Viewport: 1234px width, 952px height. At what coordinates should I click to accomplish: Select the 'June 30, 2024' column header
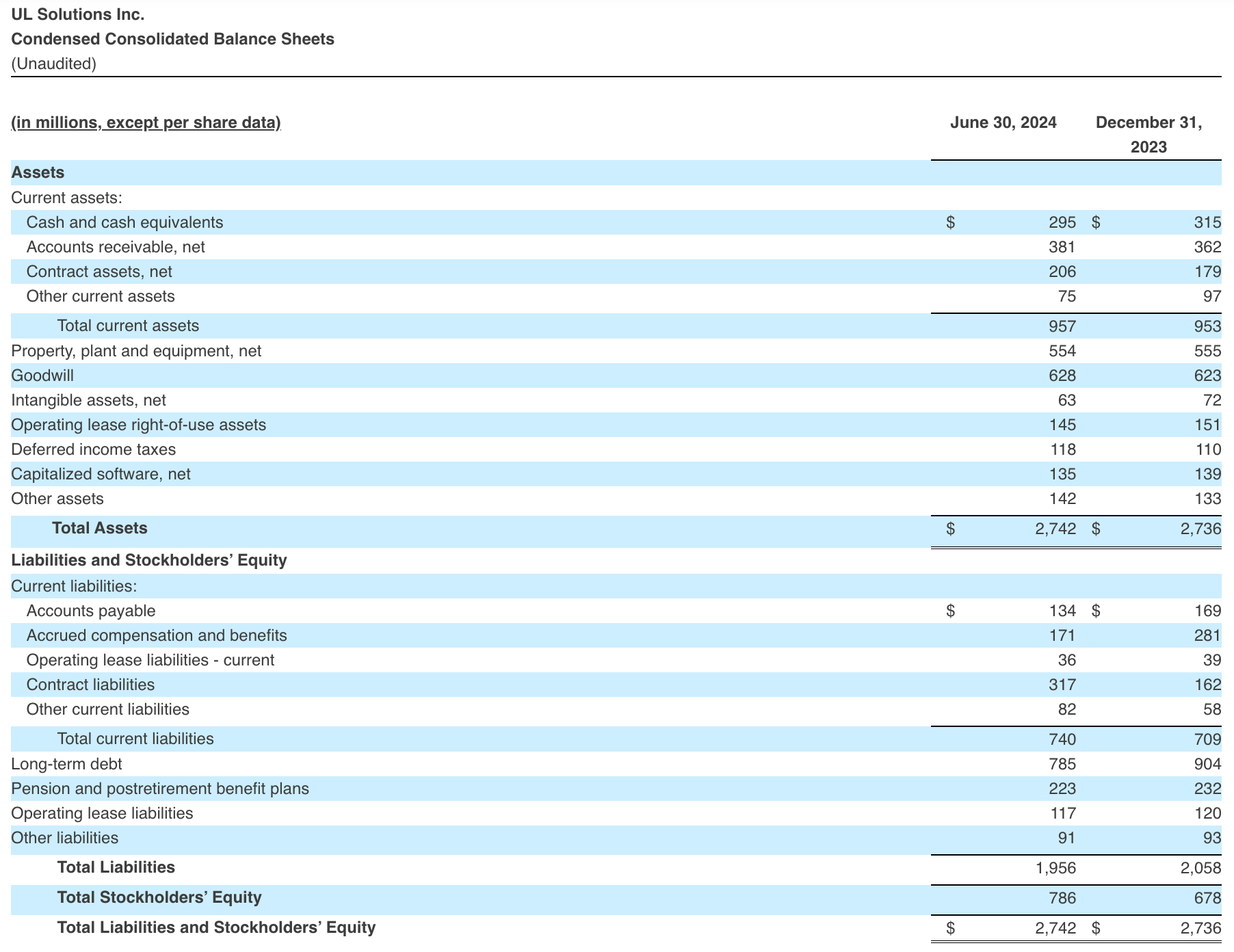[1003, 122]
